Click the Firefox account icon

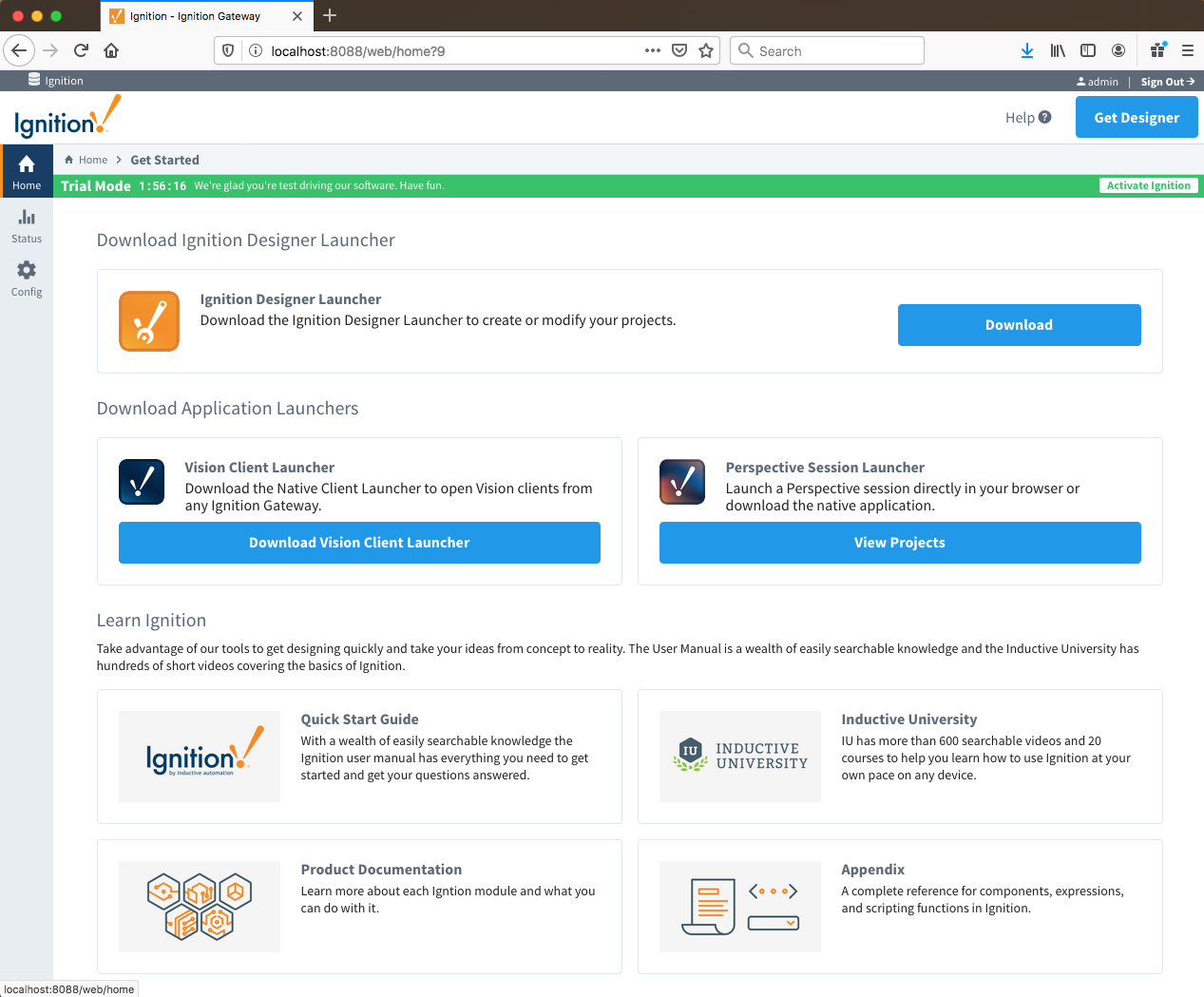tap(1118, 50)
